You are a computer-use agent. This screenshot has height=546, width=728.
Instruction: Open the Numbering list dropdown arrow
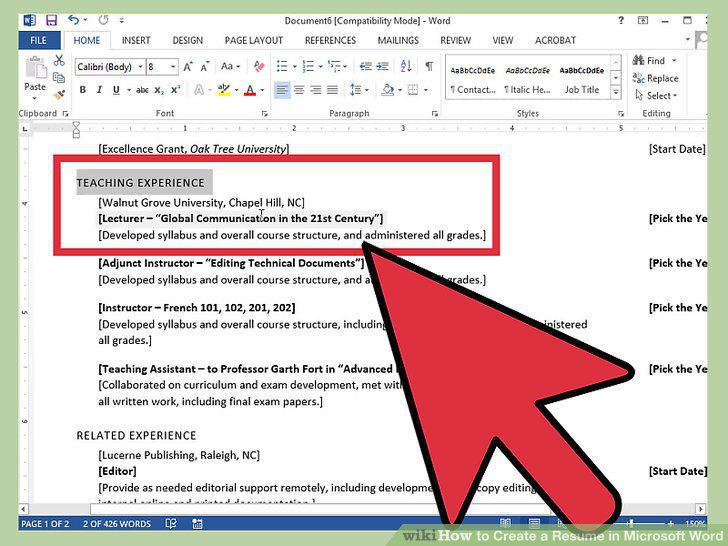(x=320, y=67)
